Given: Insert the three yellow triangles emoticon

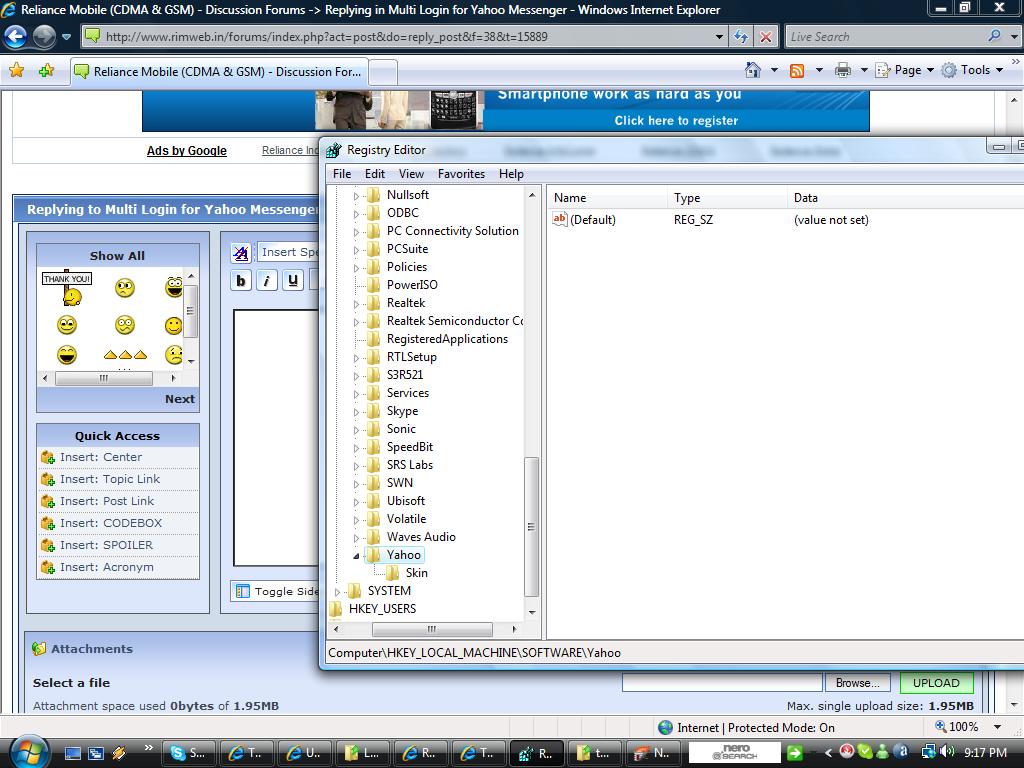Looking at the screenshot, I should click(125, 355).
